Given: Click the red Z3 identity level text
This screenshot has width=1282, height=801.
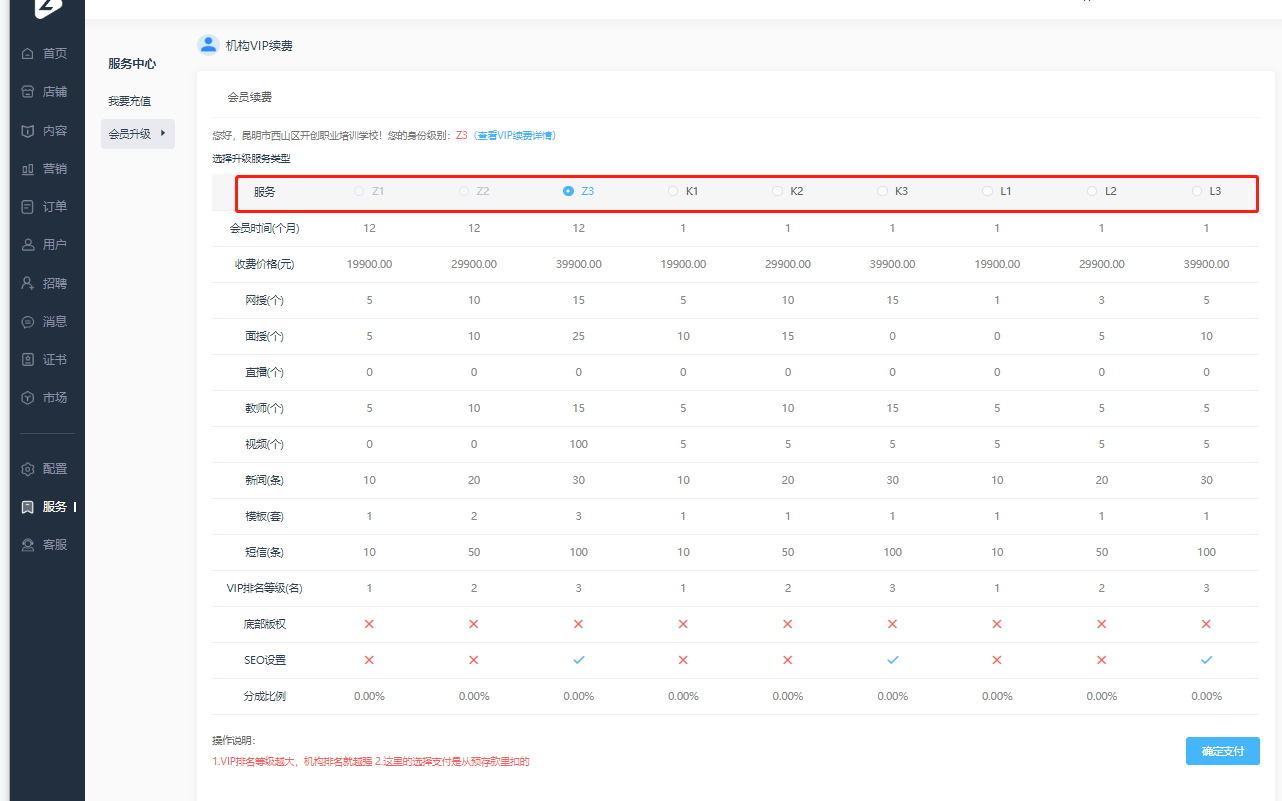Looking at the screenshot, I should coord(462,135).
